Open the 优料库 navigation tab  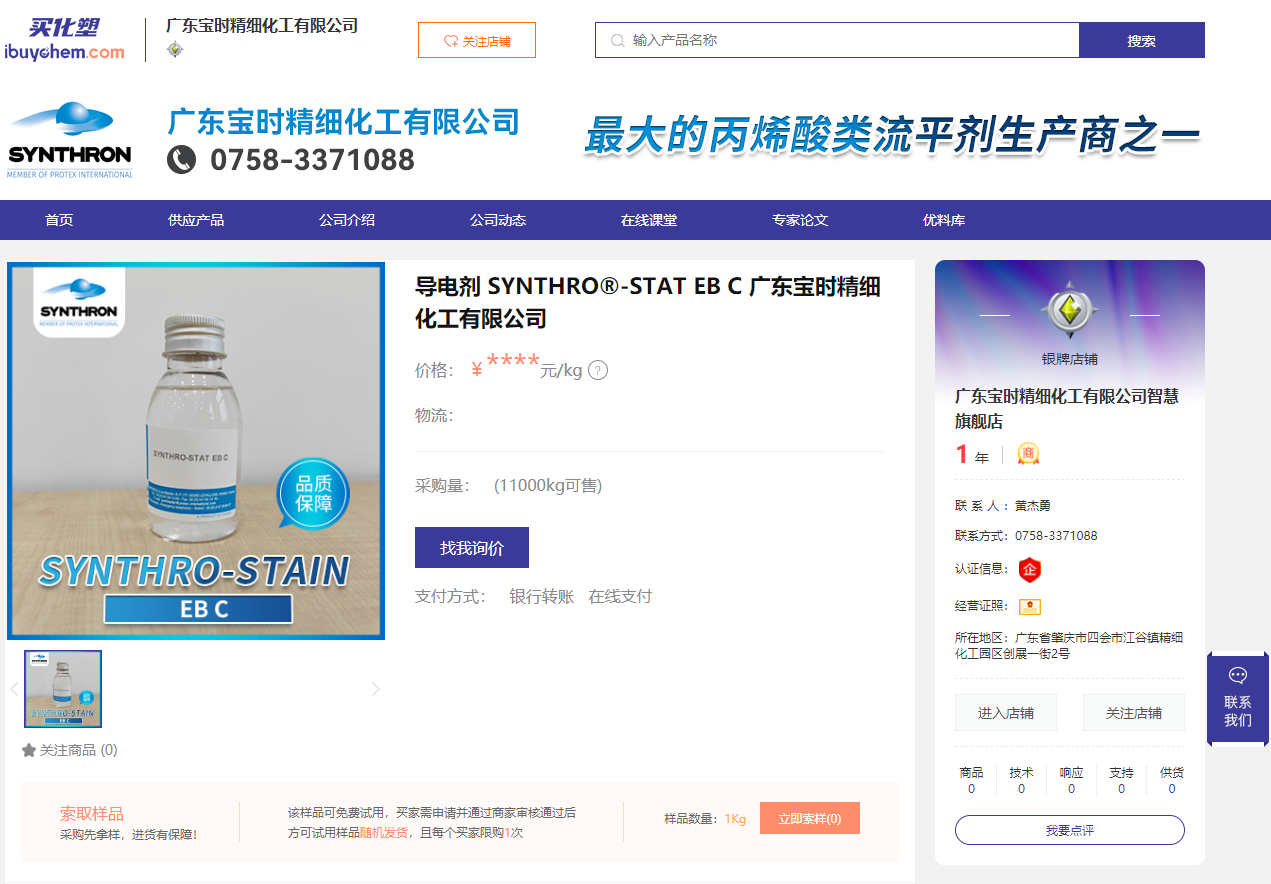(x=944, y=220)
